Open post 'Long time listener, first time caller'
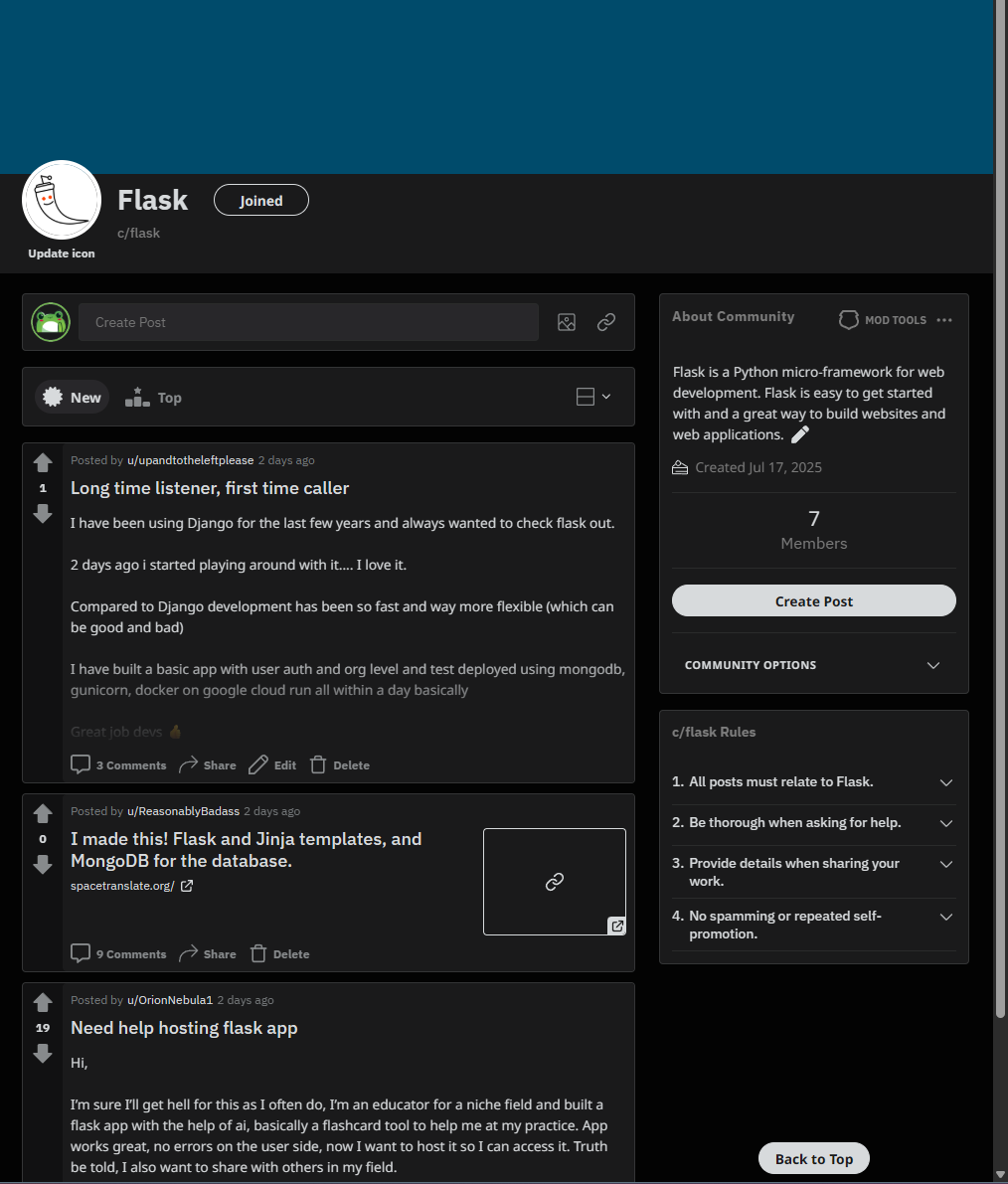 coord(210,488)
